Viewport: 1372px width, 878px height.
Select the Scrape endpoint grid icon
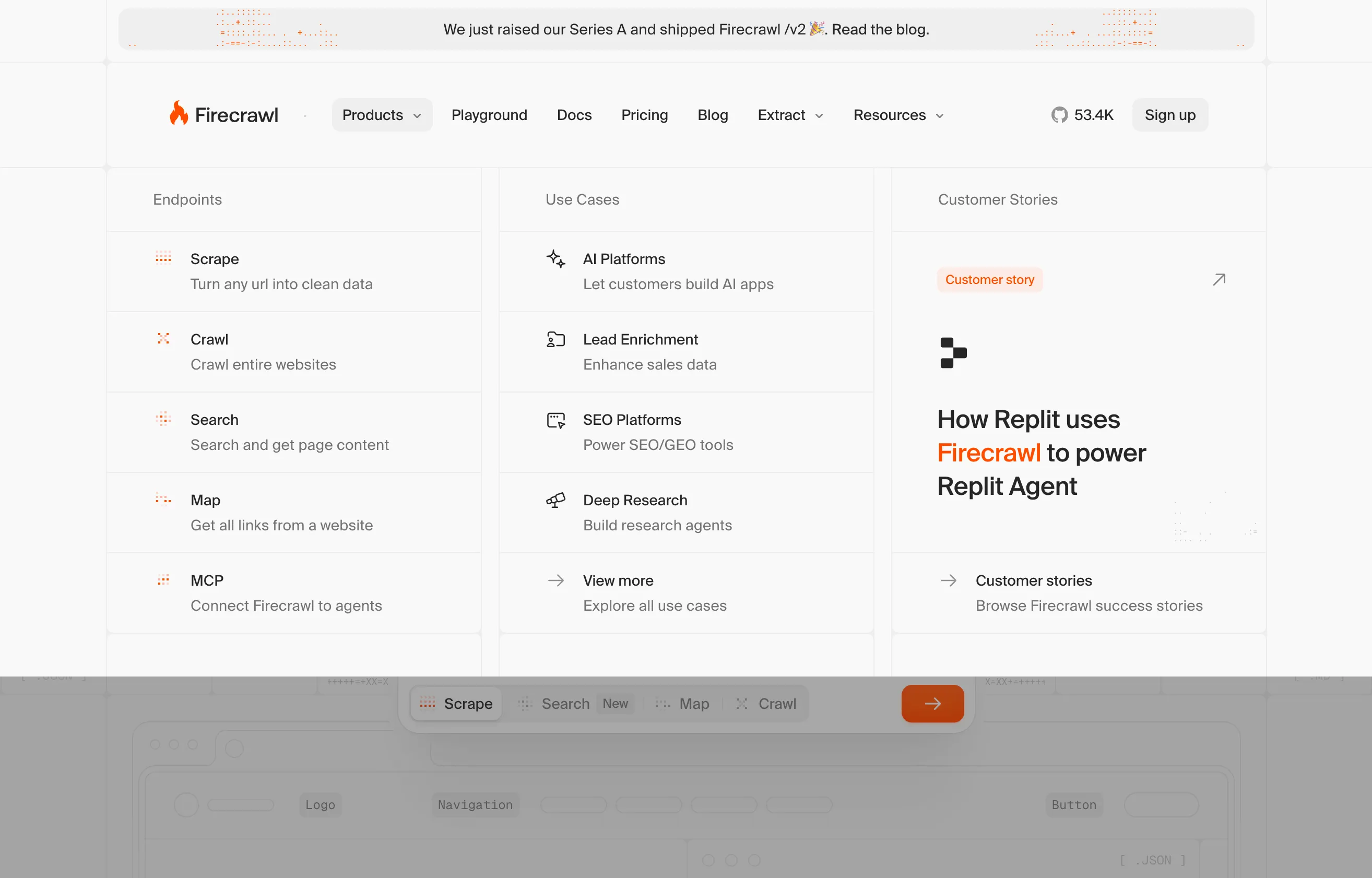click(x=163, y=258)
